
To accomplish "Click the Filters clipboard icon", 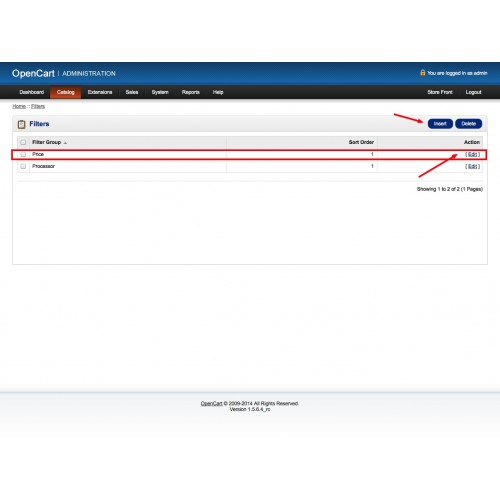I will pyautogui.click(x=22, y=124).
